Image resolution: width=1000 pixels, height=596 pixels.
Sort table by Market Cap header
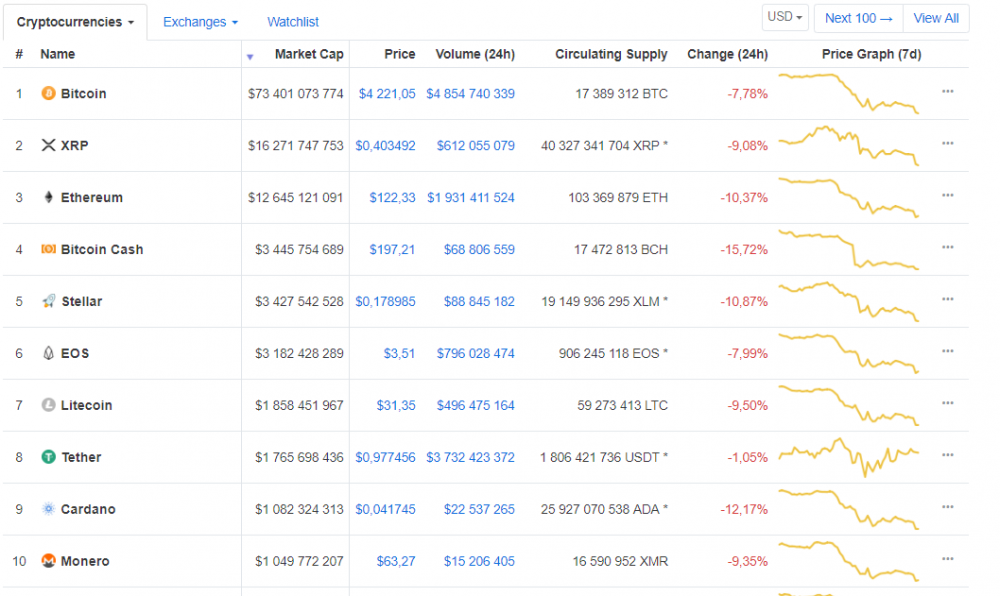pyautogui.click(x=309, y=54)
